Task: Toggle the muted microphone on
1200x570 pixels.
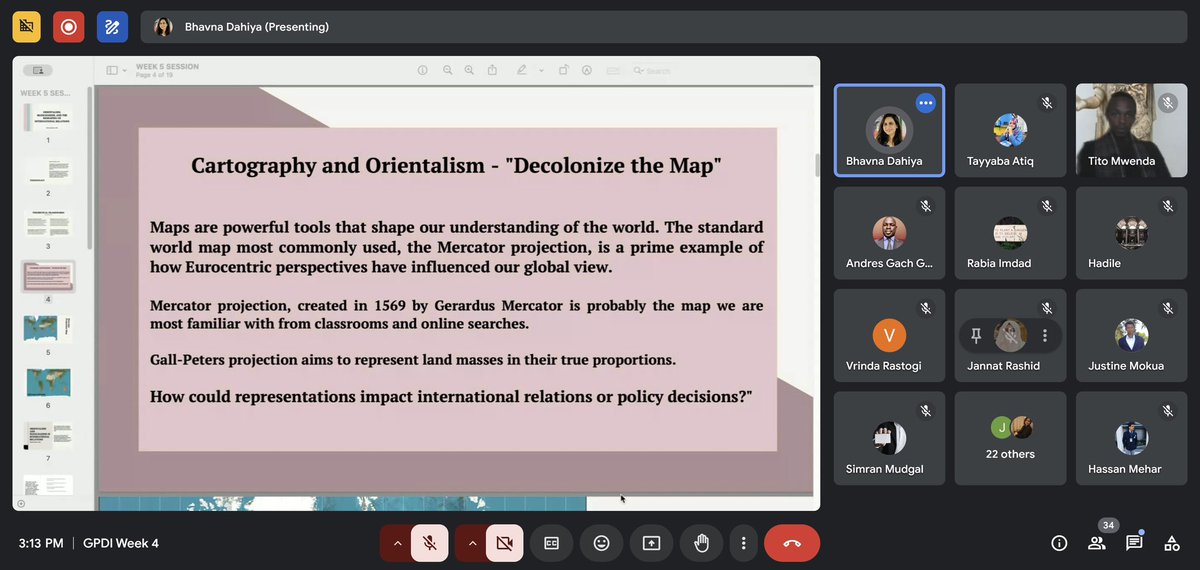Action: coord(429,543)
